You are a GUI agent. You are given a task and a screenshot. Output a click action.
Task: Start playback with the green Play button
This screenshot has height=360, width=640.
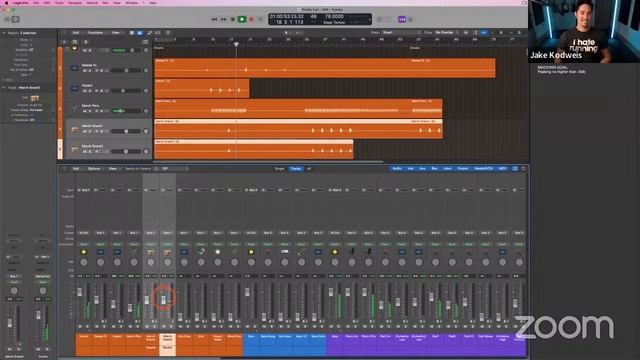pos(242,19)
